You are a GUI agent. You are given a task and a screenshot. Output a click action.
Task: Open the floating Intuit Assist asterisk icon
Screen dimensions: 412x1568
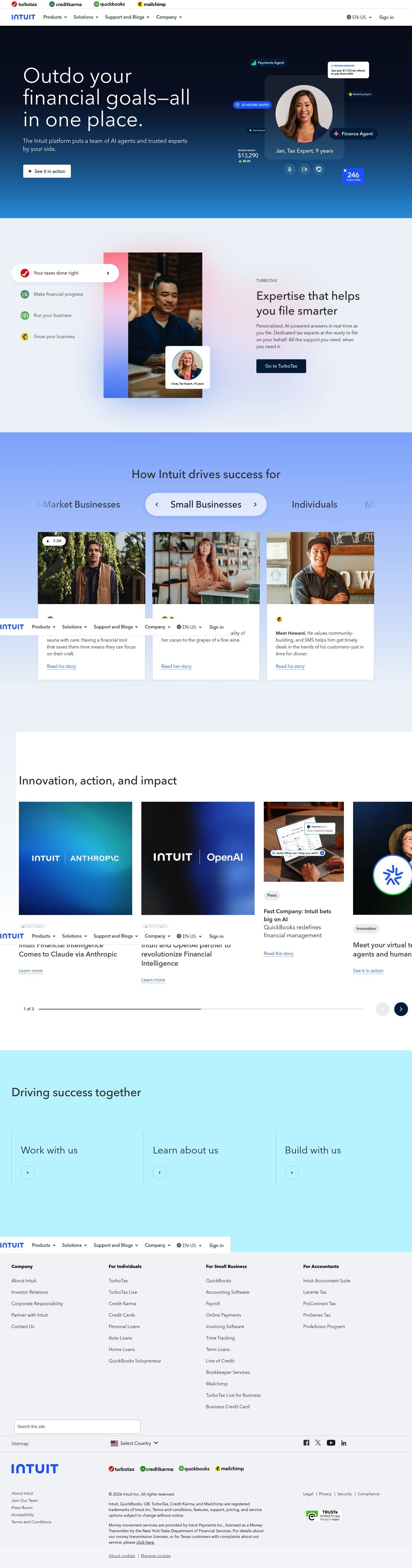(393, 875)
